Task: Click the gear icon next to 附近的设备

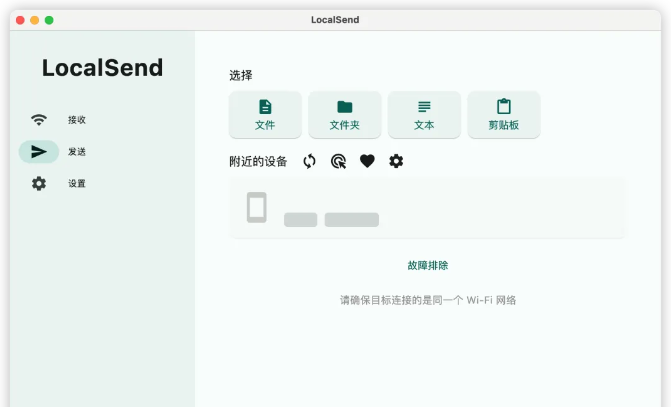Action: [396, 161]
